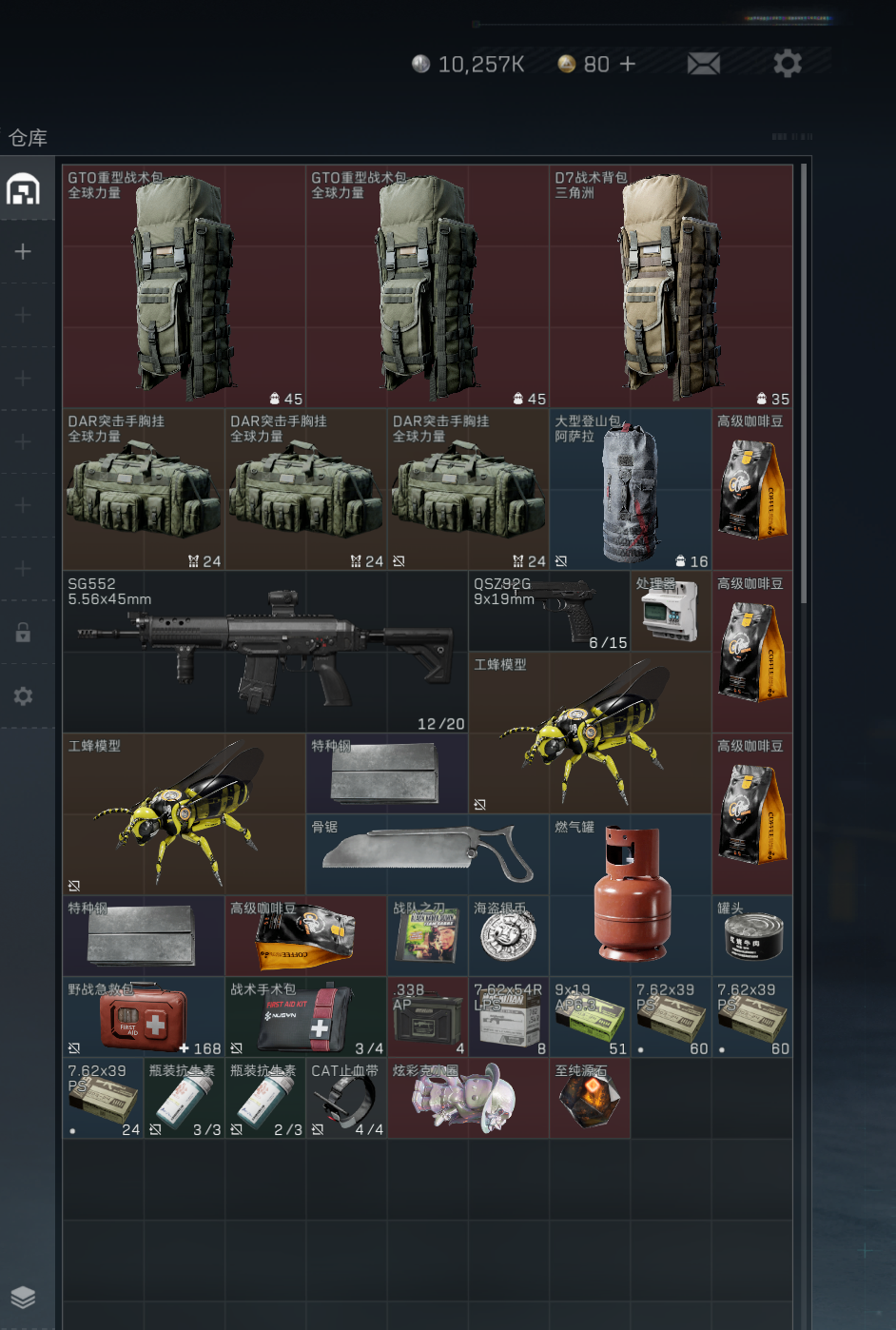Select the 罐头 canned food item

(752, 935)
